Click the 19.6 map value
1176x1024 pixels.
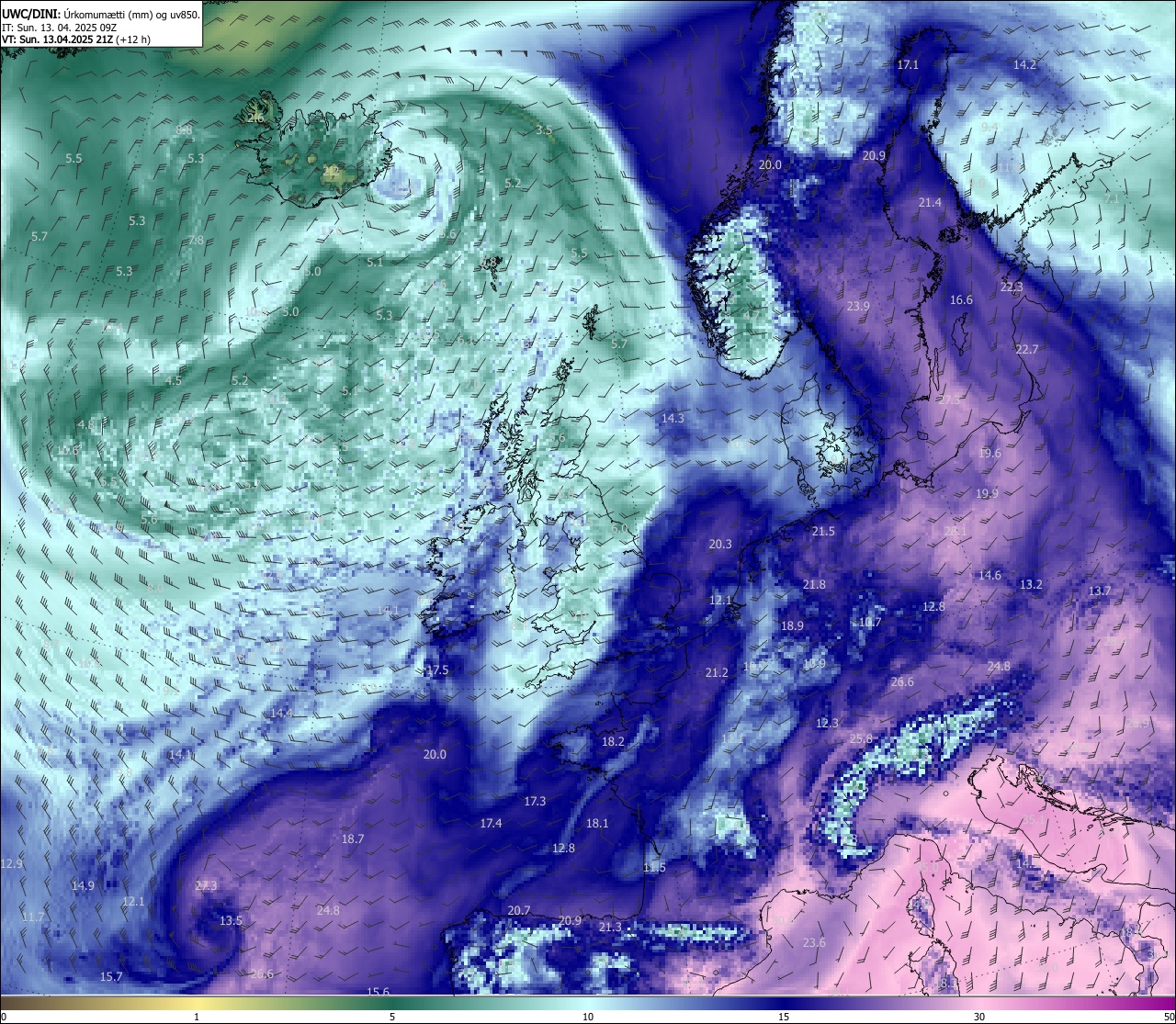[x=989, y=454]
